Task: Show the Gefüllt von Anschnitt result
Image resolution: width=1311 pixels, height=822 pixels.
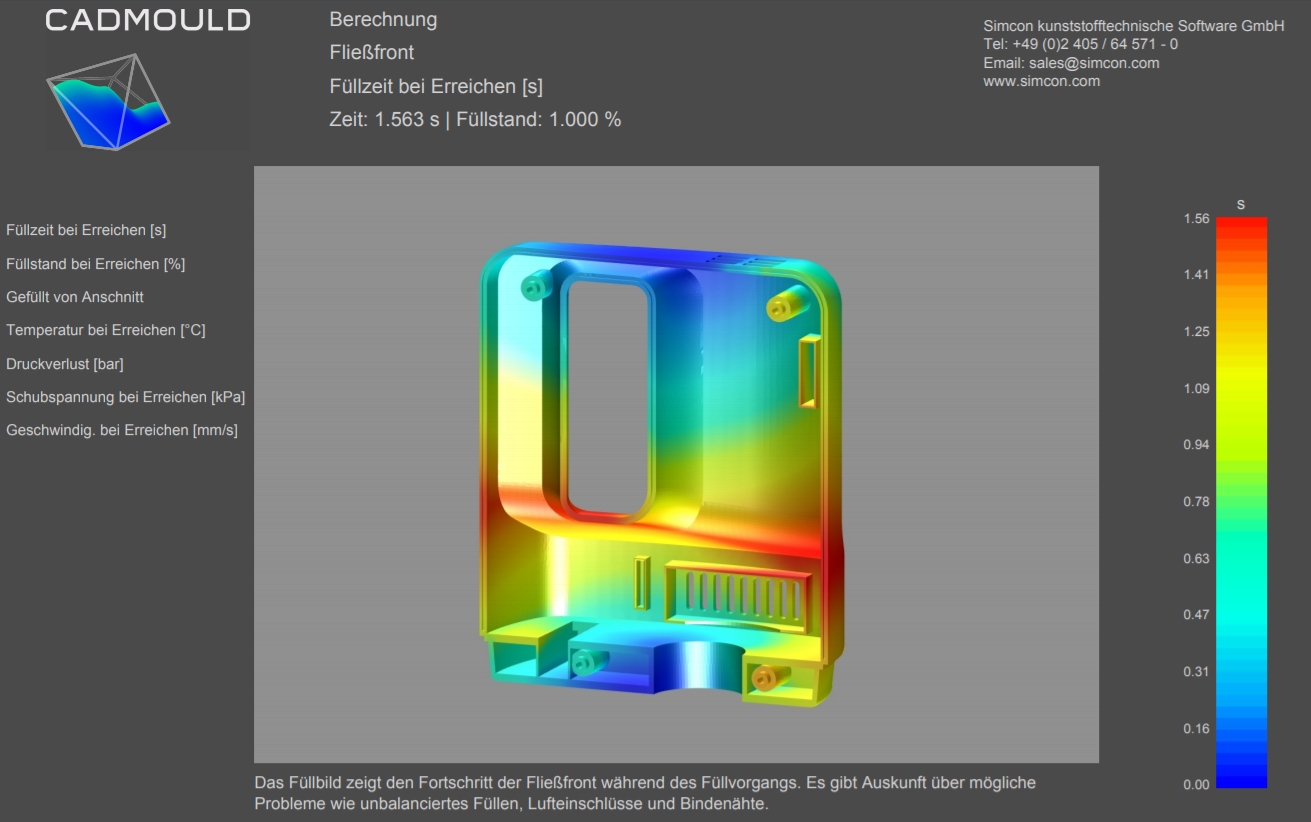Action: 75,297
